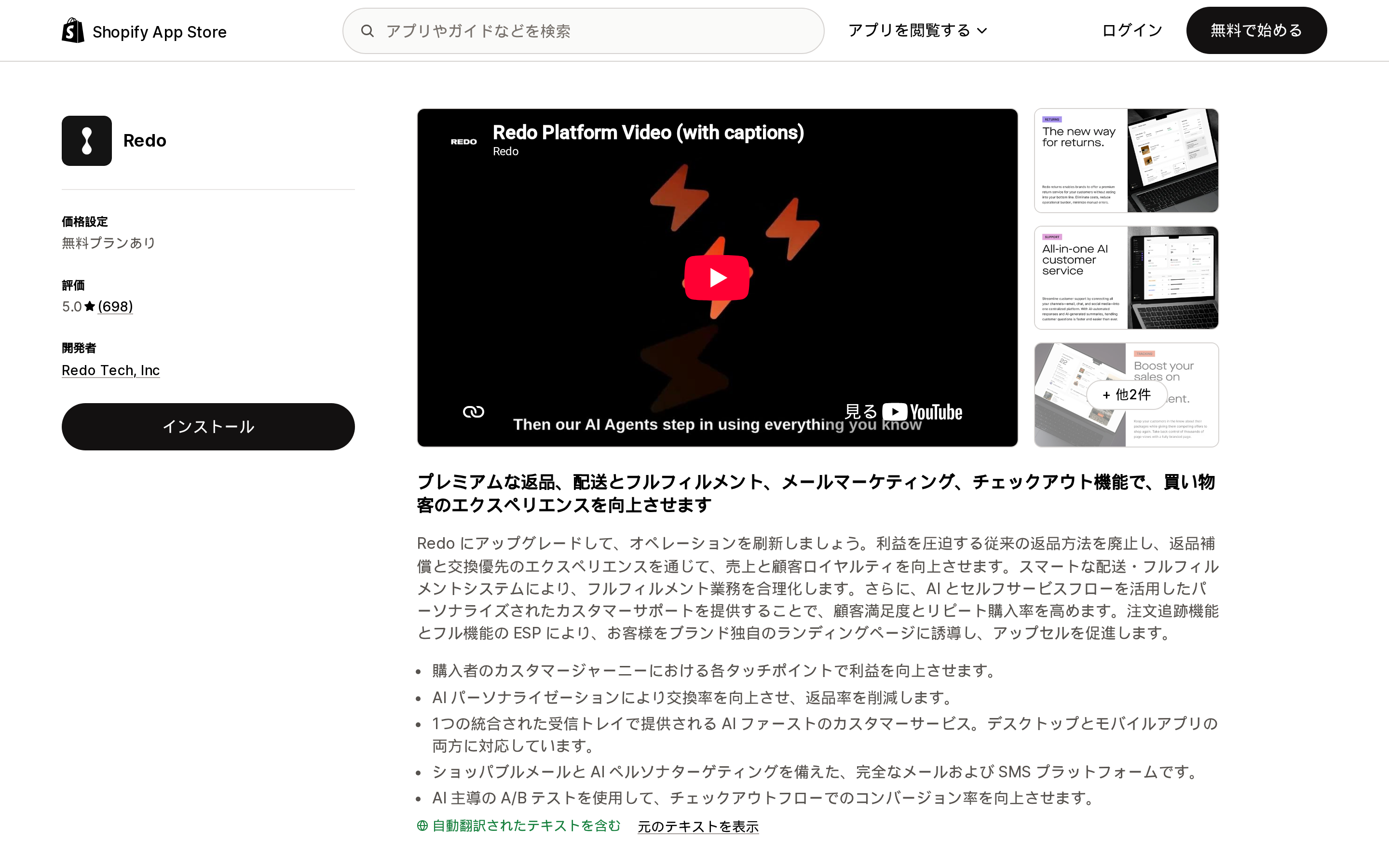Open the video title Redo Platform Video
The height and width of the screenshot is (868, 1389).
pyautogui.click(x=648, y=133)
